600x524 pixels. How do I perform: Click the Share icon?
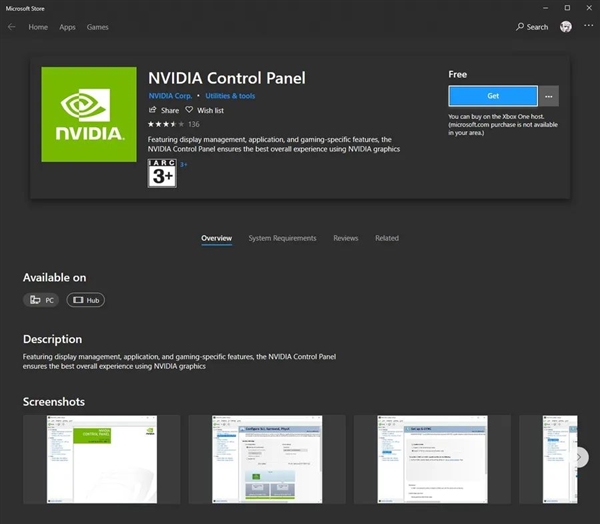tap(152, 110)
